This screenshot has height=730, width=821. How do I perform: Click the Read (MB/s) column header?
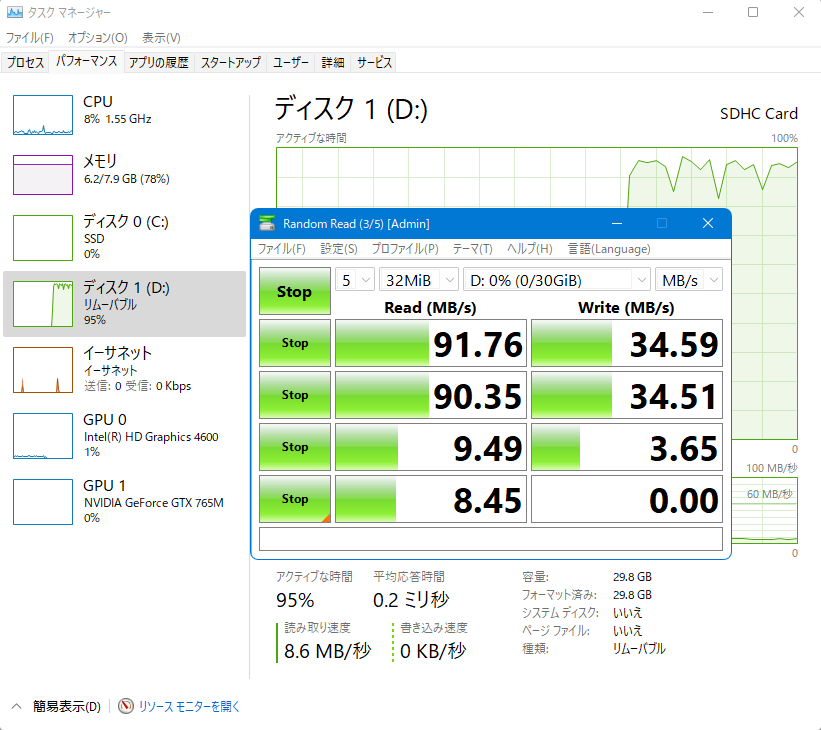[x=430, y=307]
